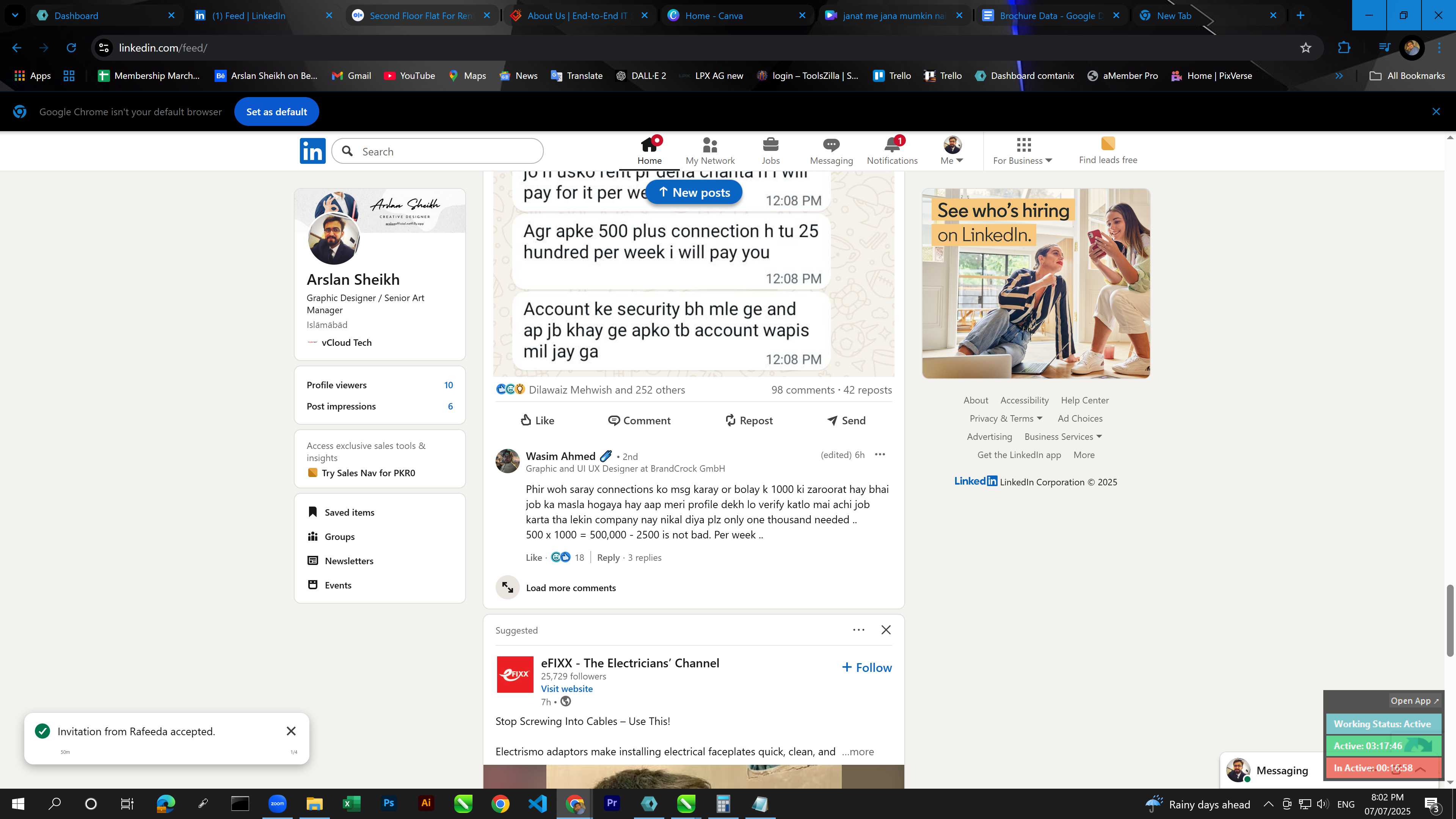Click Load more comments
The height and width of the screenshot is (819, 1456).
click(x=571, y=588)
